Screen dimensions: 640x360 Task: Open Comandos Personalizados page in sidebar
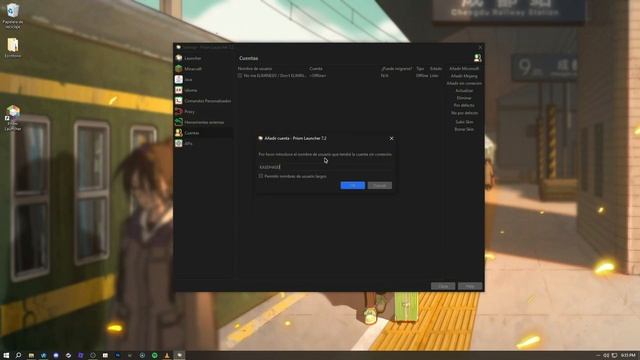(x=204, y=101)
